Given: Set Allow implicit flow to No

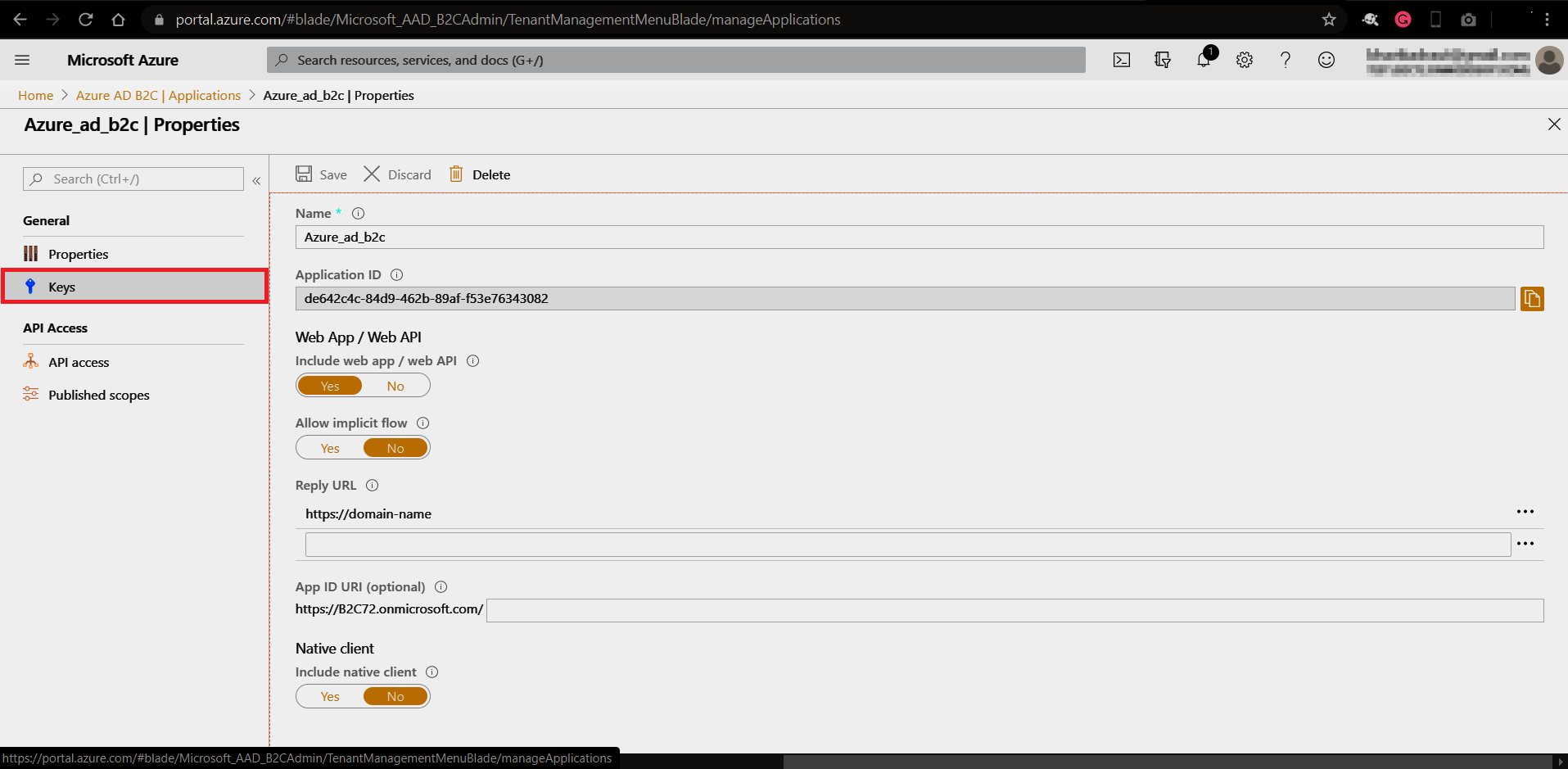Looking at the screenshot, I should (x=395, y=448).
